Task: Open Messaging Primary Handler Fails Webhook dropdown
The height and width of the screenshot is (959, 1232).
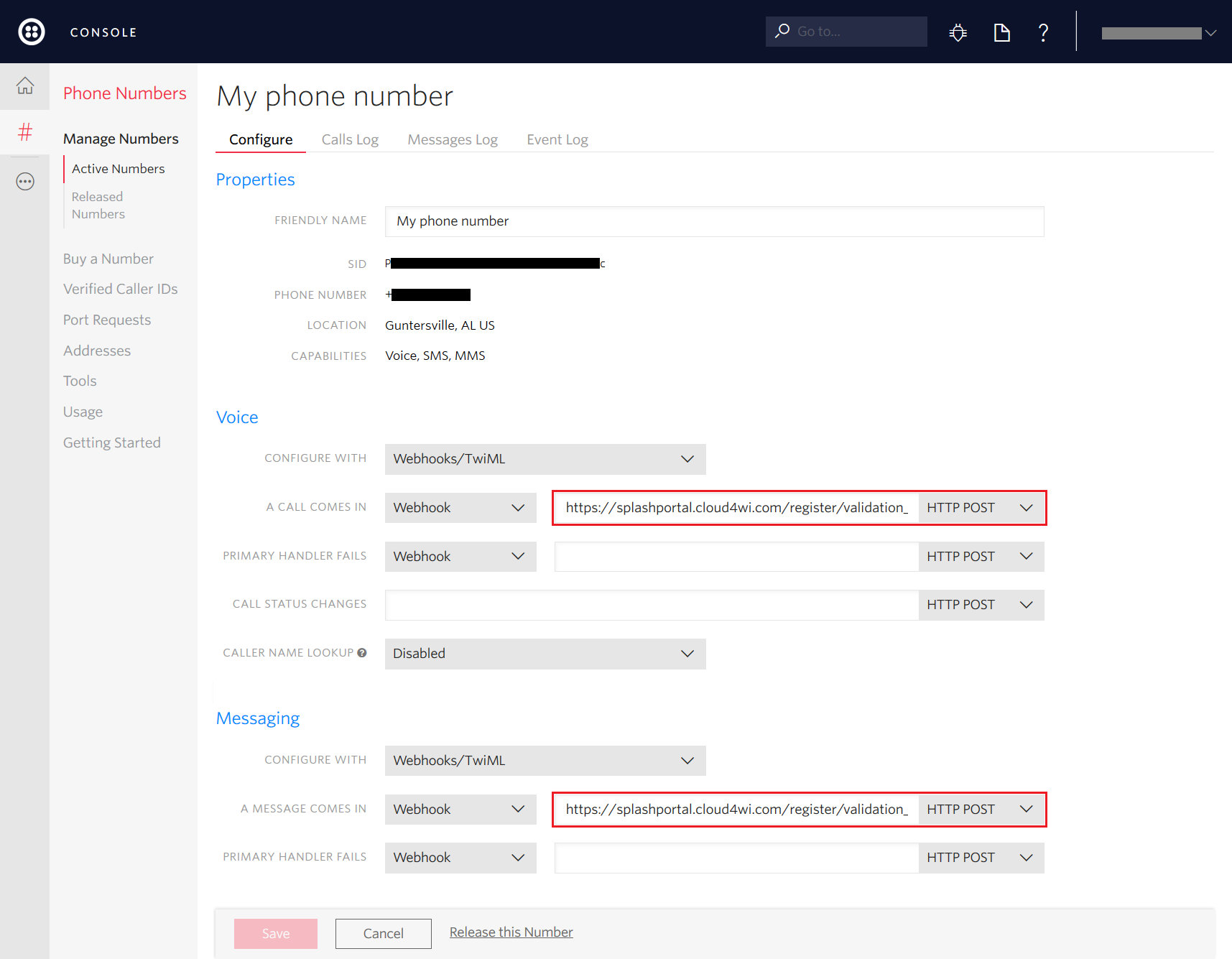Action: click(460, 858)
